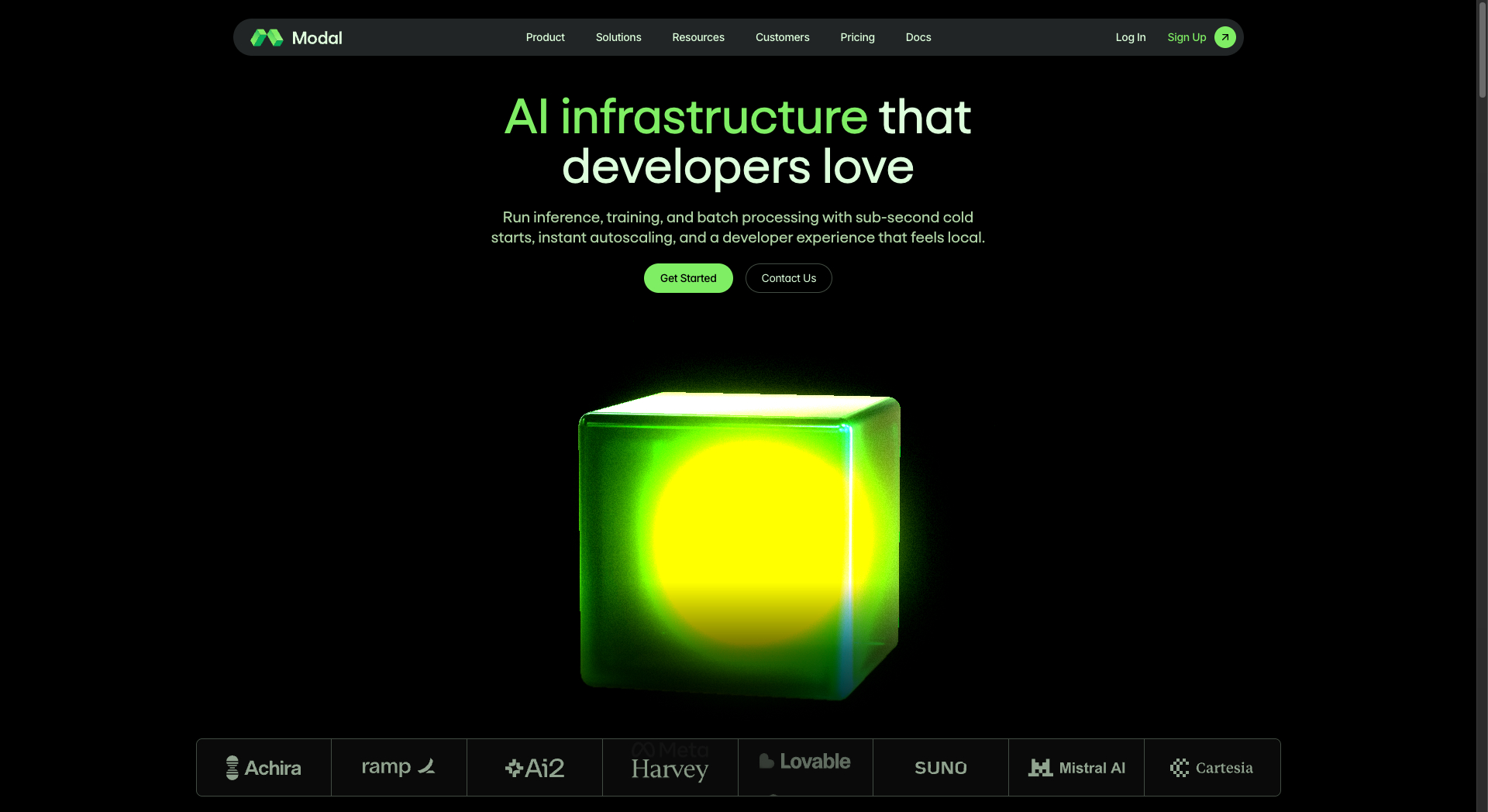The height and width of the screenshot is (812, 1488).
Task: Open the Solutions menu
Action: click(618, 37)
